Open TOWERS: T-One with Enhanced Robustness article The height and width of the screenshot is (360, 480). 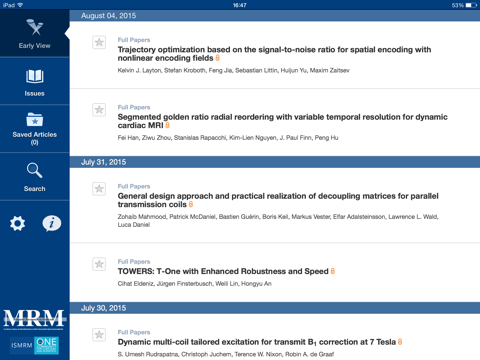pos(223,271)
